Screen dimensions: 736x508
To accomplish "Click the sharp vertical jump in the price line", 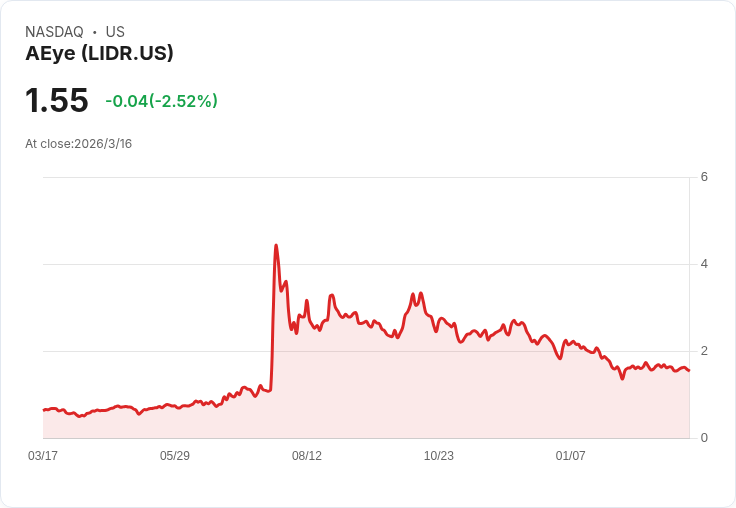I will pos(272,320).
